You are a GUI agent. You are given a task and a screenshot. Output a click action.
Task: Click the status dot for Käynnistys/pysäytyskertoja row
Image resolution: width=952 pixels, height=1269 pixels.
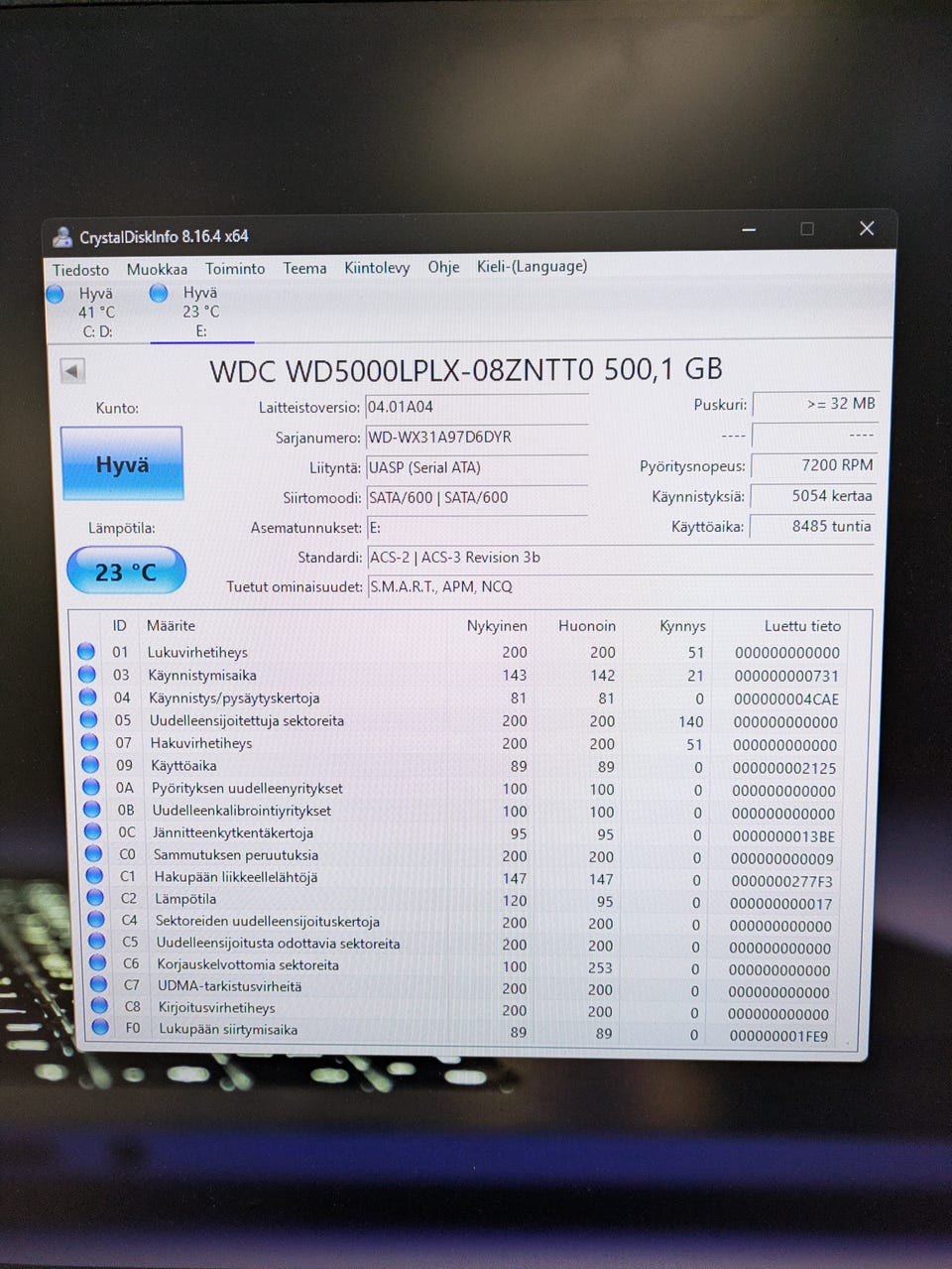(88, 698)
